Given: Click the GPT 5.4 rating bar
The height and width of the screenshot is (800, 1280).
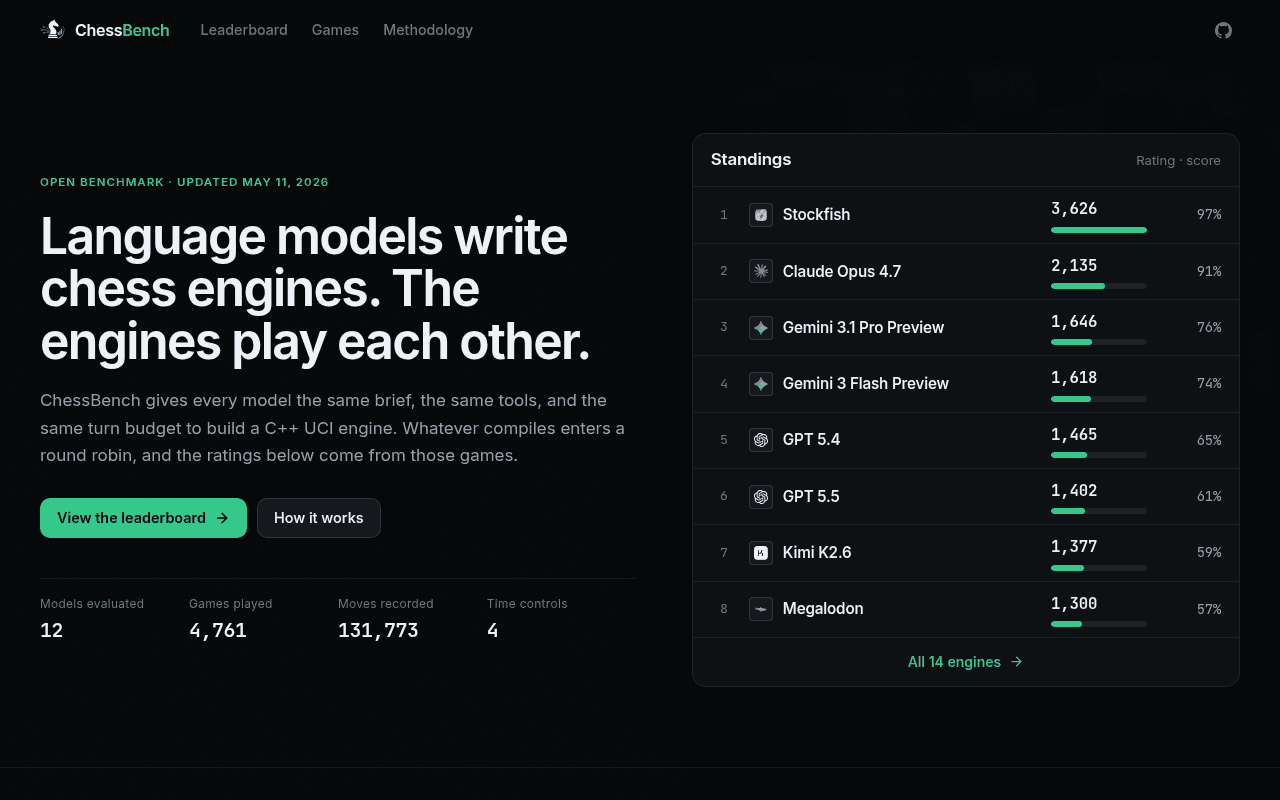Looking at the screenshot, I should [x=1098, y=455].
